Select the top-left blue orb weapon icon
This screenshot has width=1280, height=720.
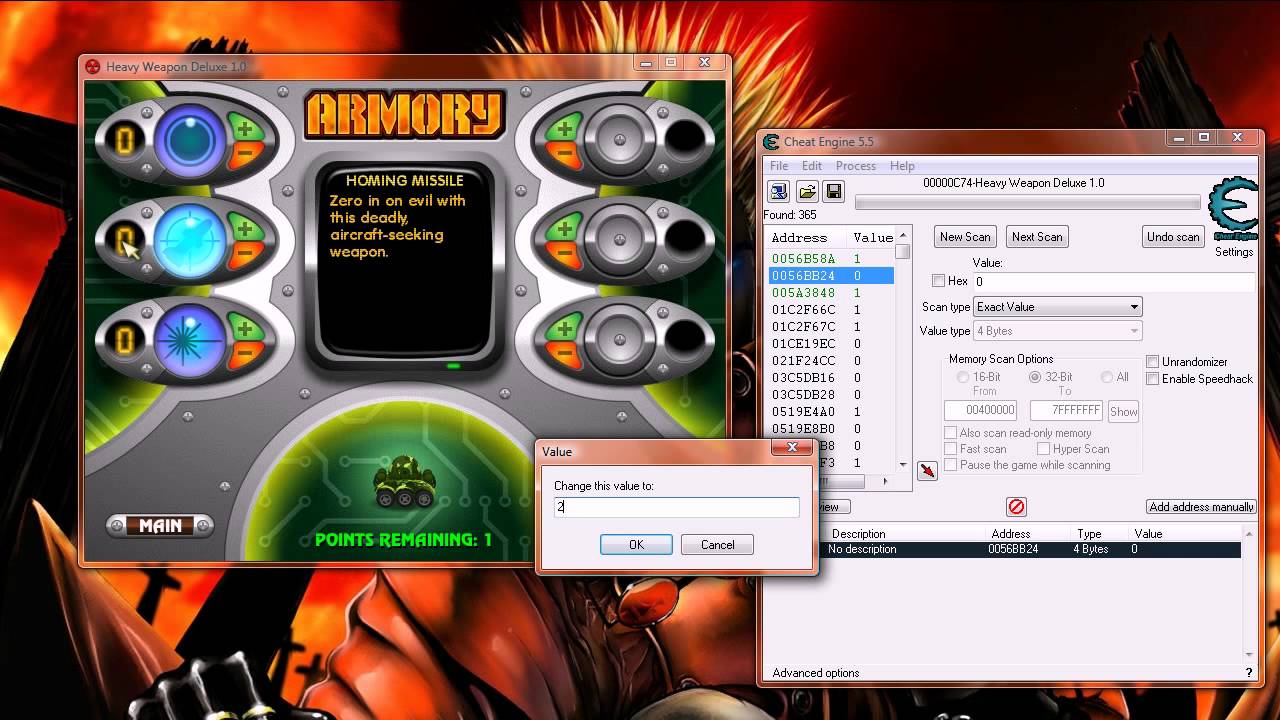(189, 141)
